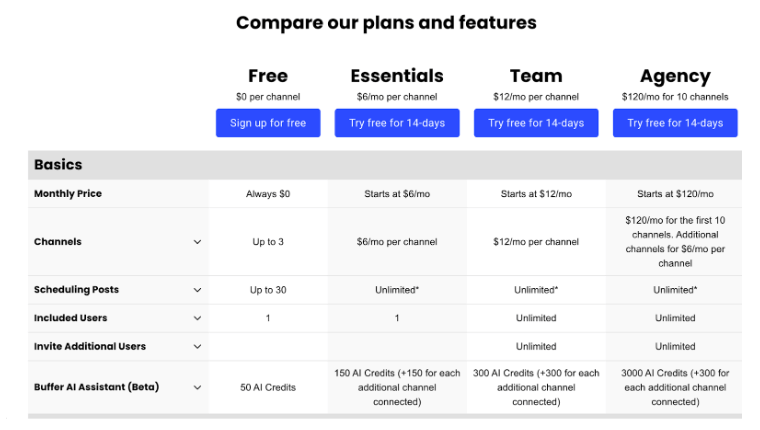This screenshot has height=430, width=760.
Task: Select the Essentials plan heading
Action: click(397, 76)
